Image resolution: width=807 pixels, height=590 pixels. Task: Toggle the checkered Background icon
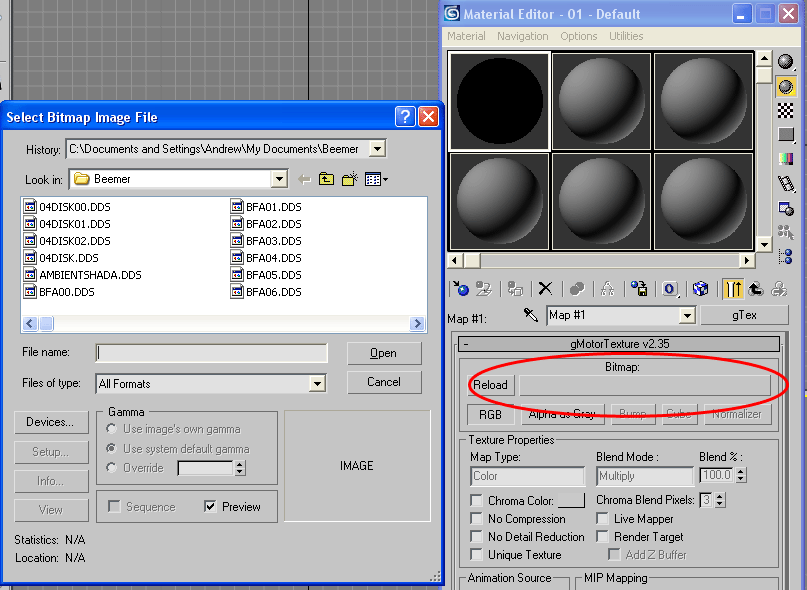point(786,111)
